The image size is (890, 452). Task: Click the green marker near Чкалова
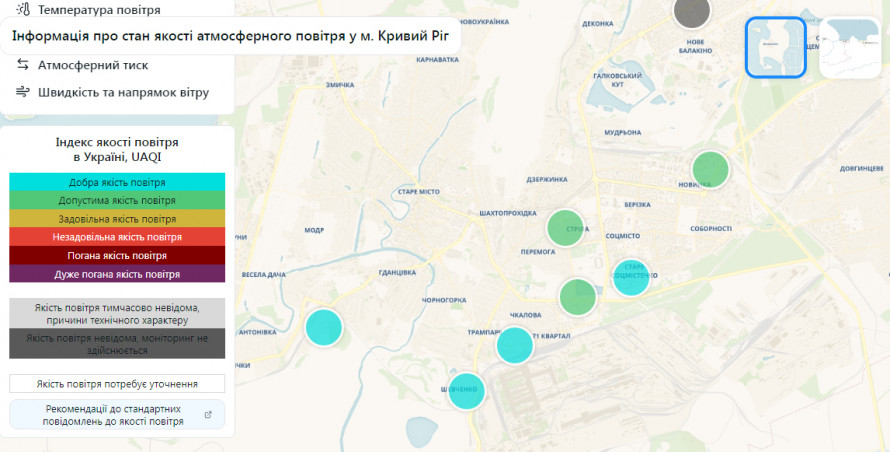(x=578, y=297)
